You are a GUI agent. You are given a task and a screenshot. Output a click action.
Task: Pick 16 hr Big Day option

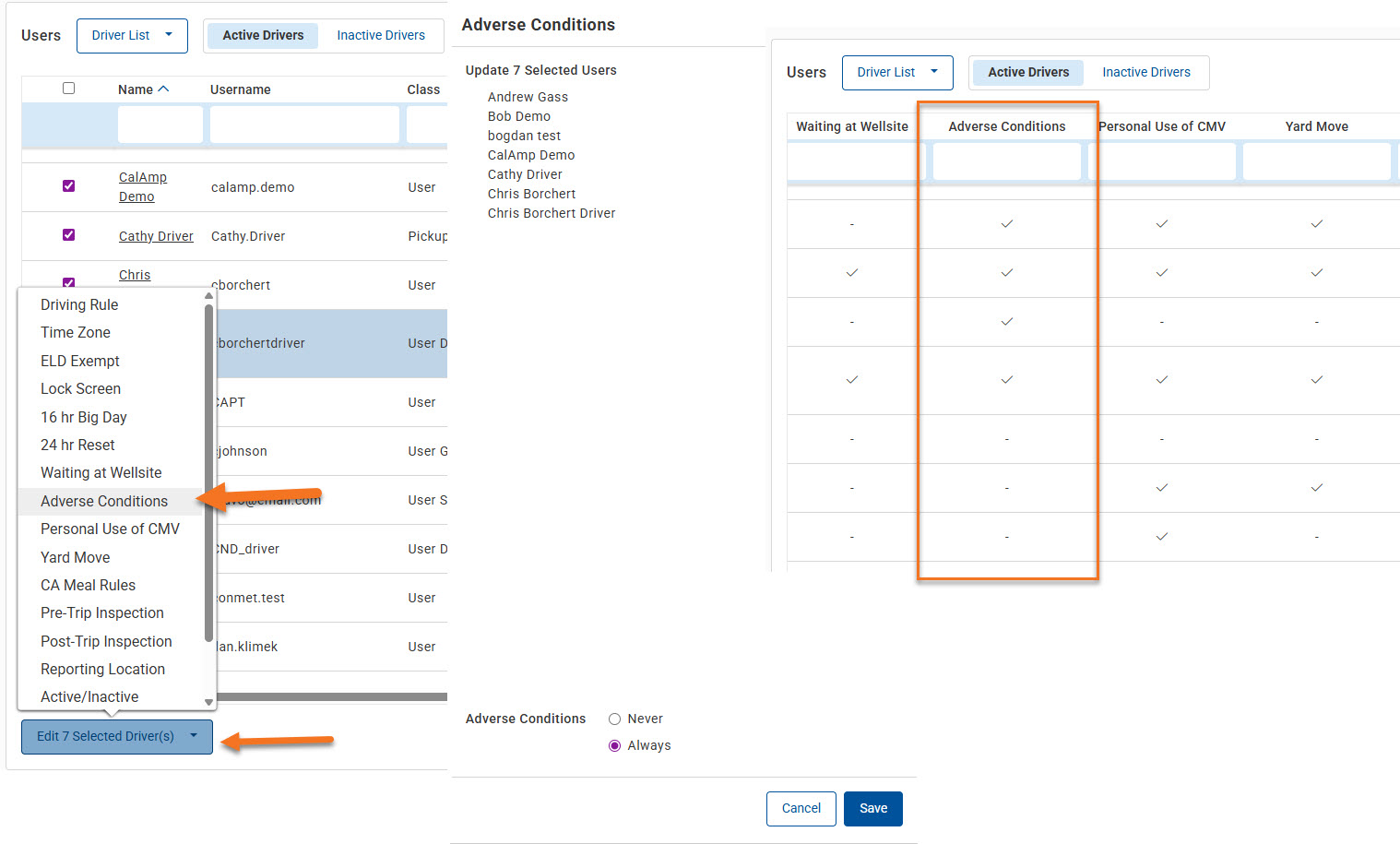[x=84, y=417]
